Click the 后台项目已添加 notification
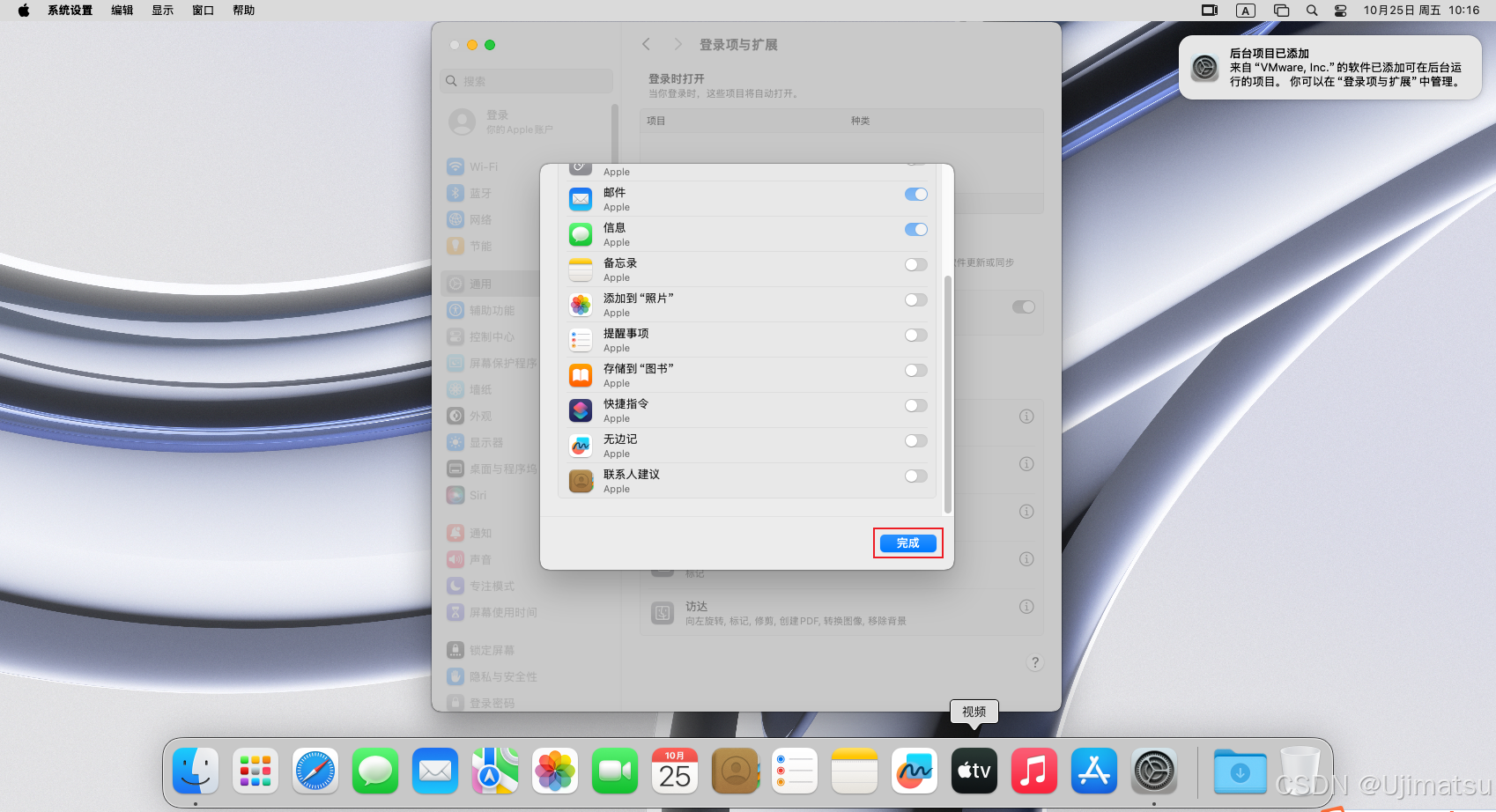This screenshot has height=812, width=1496. tap(1330, 68)
